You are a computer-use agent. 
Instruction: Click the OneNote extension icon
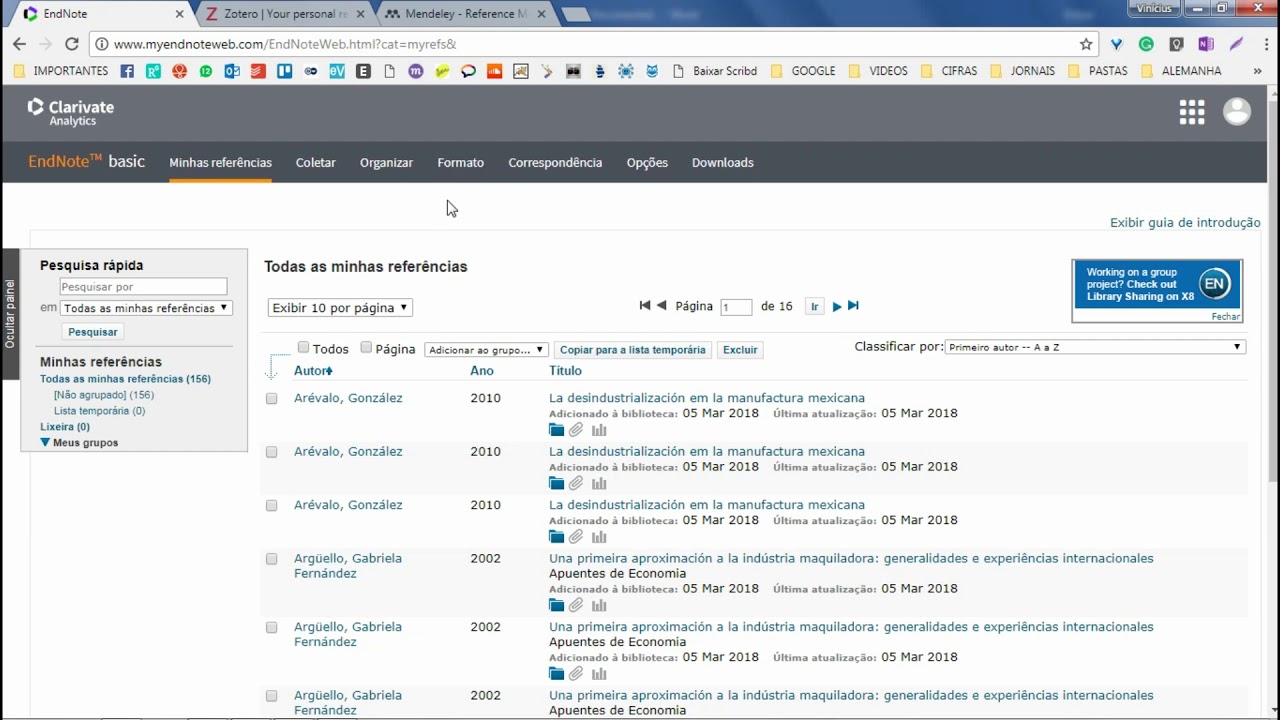[1205, 44]
